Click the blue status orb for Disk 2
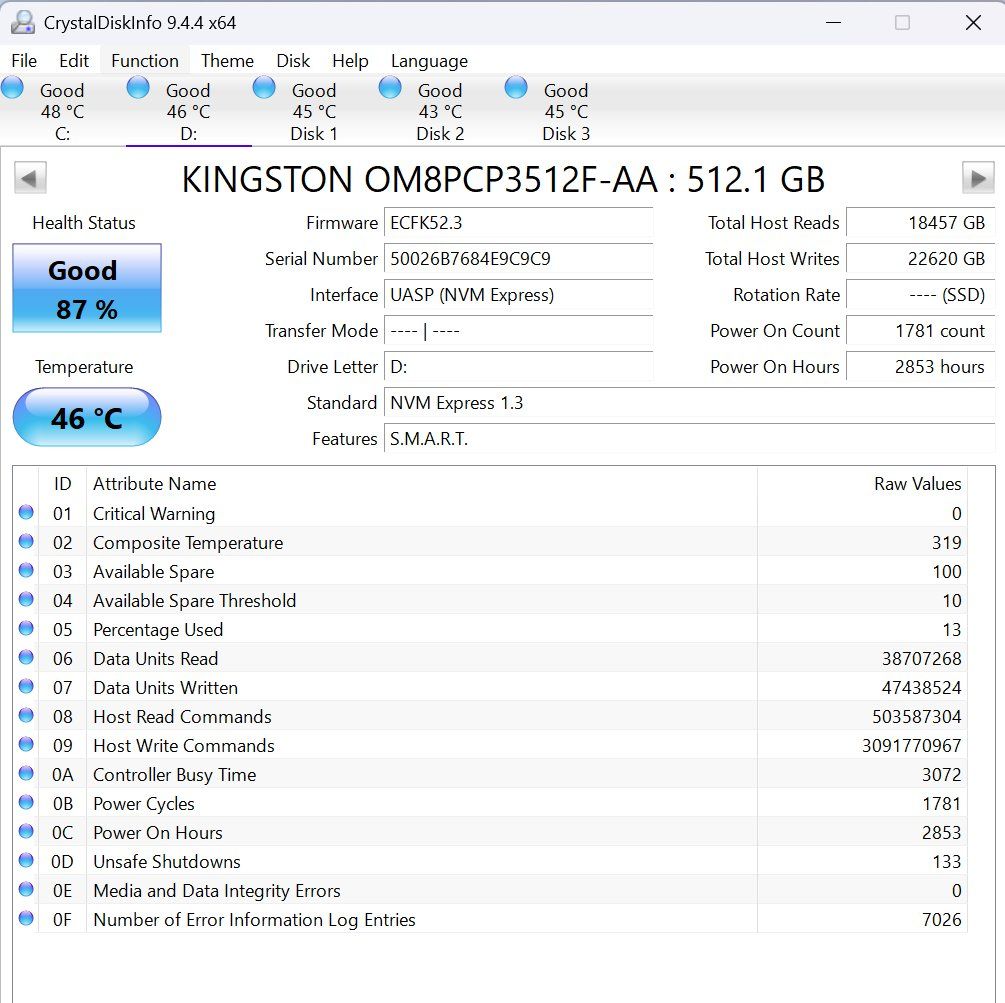1005x1003 pixels. (x=390, y=87)
